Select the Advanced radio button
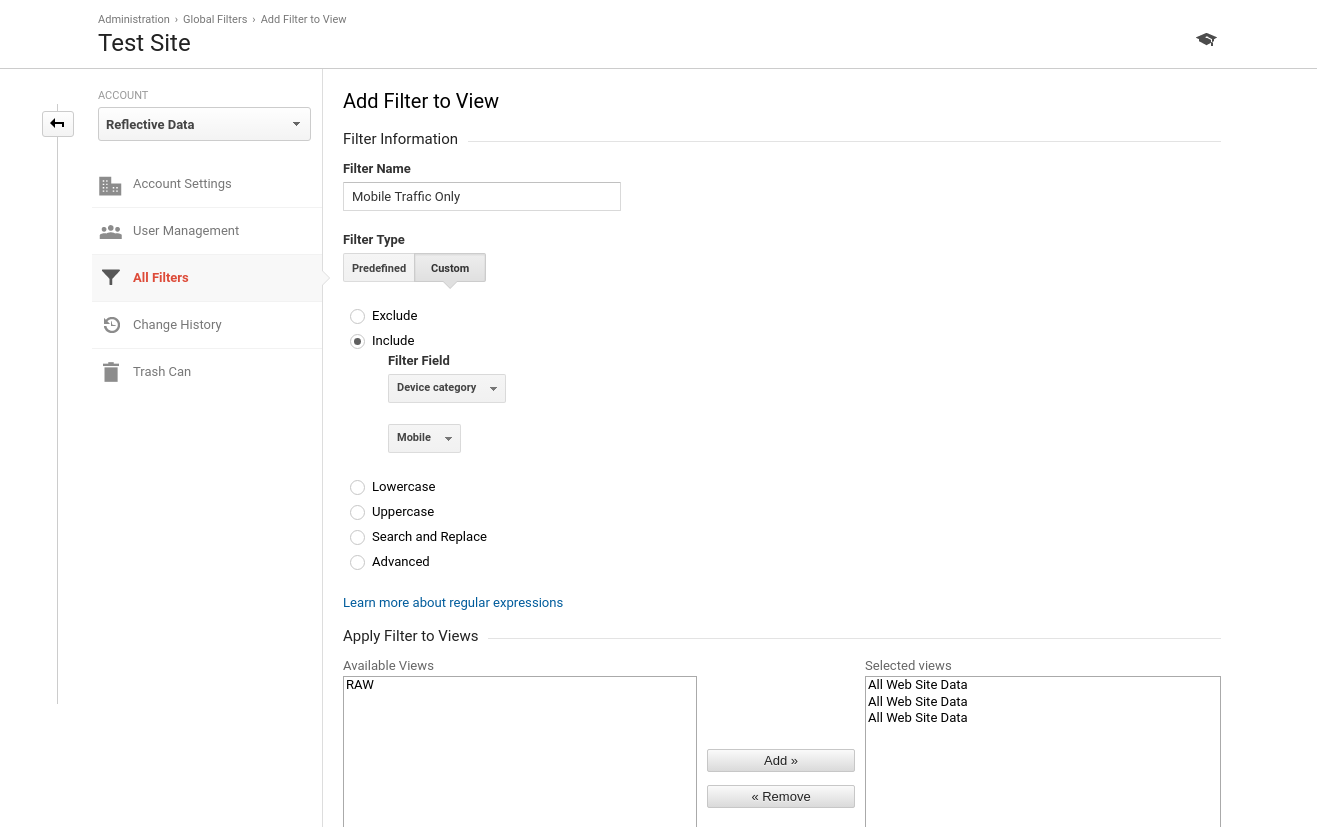 point(357,562)
